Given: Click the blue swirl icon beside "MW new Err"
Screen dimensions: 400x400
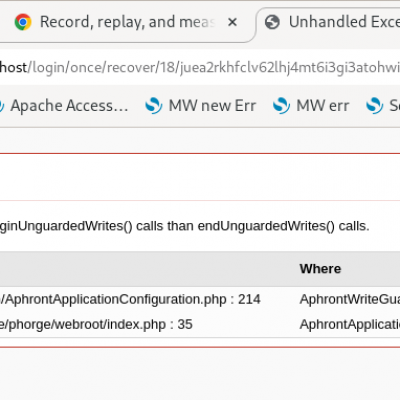Looking at the screenshot, I should (x=154, y=106).
